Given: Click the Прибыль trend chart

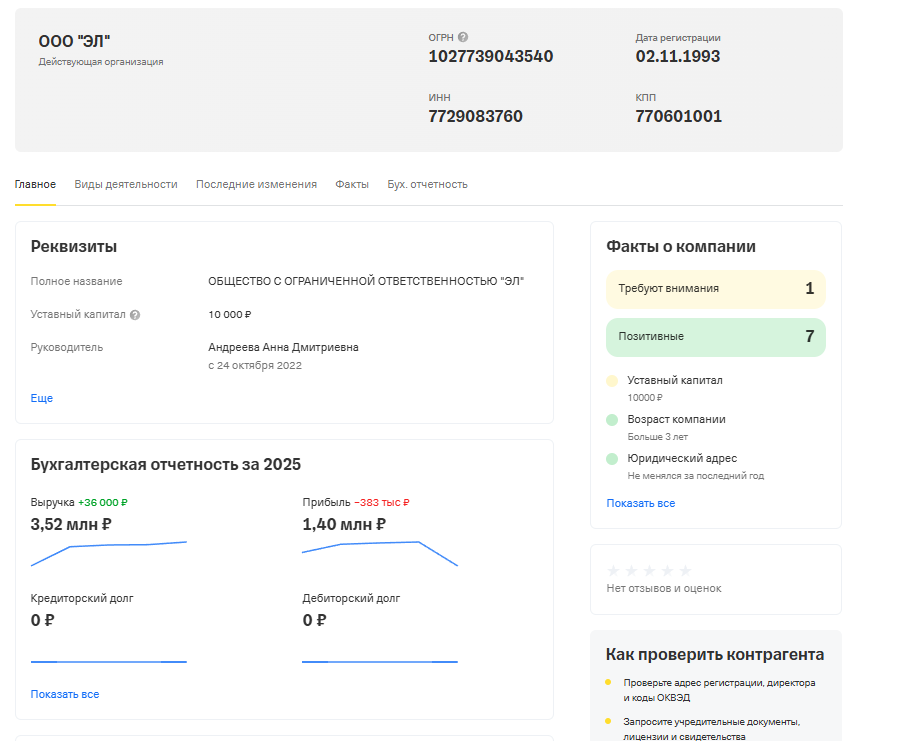Looking at the screenshot, I should click(380, 553).
